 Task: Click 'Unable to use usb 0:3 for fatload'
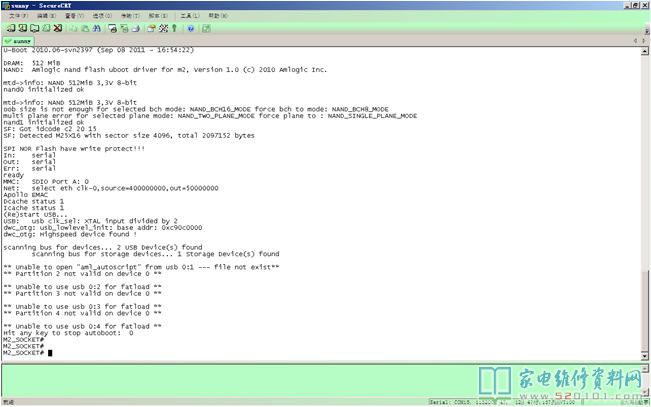pos(82,307)
